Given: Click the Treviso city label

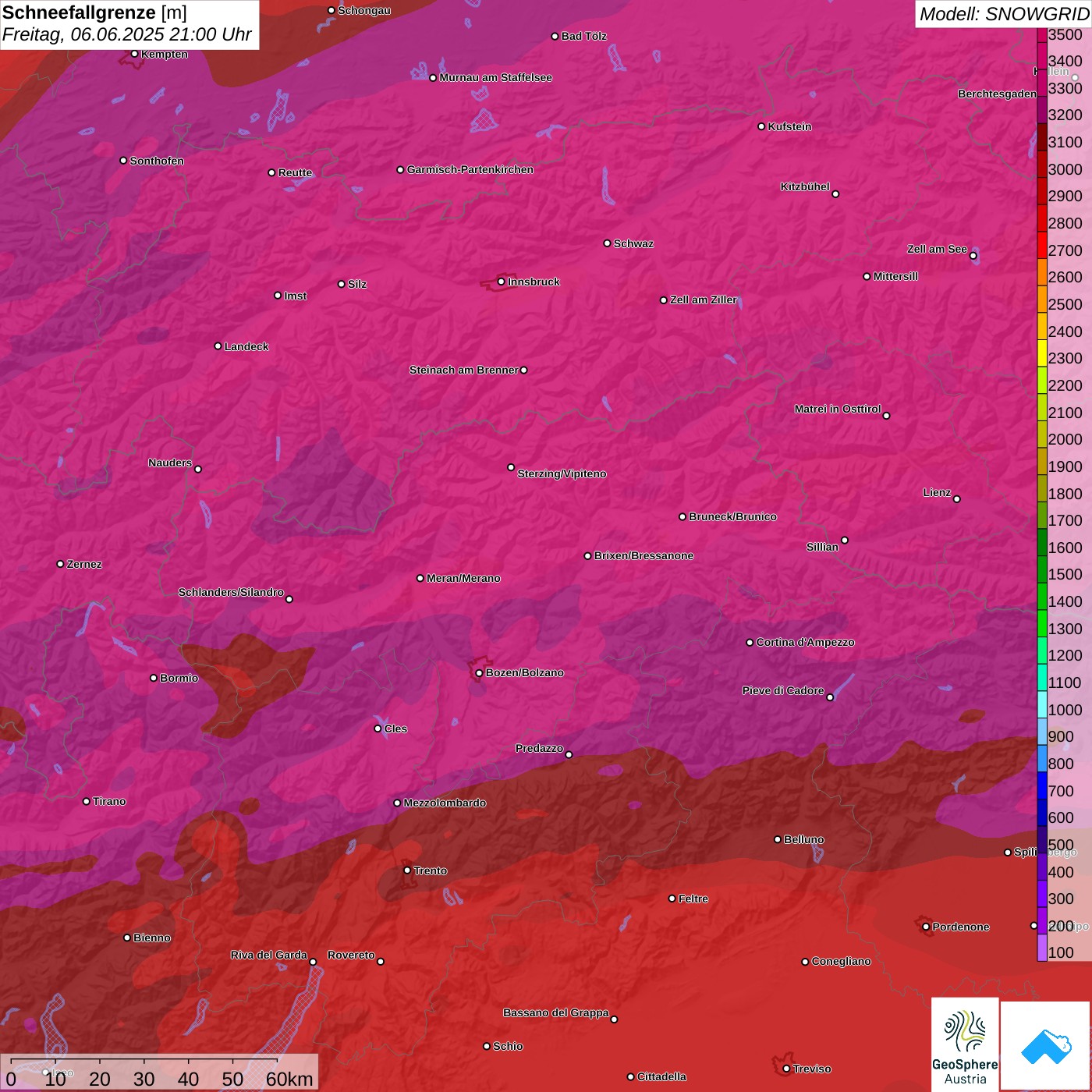Looking at the screenshot, I should [x=812, y=1069].
